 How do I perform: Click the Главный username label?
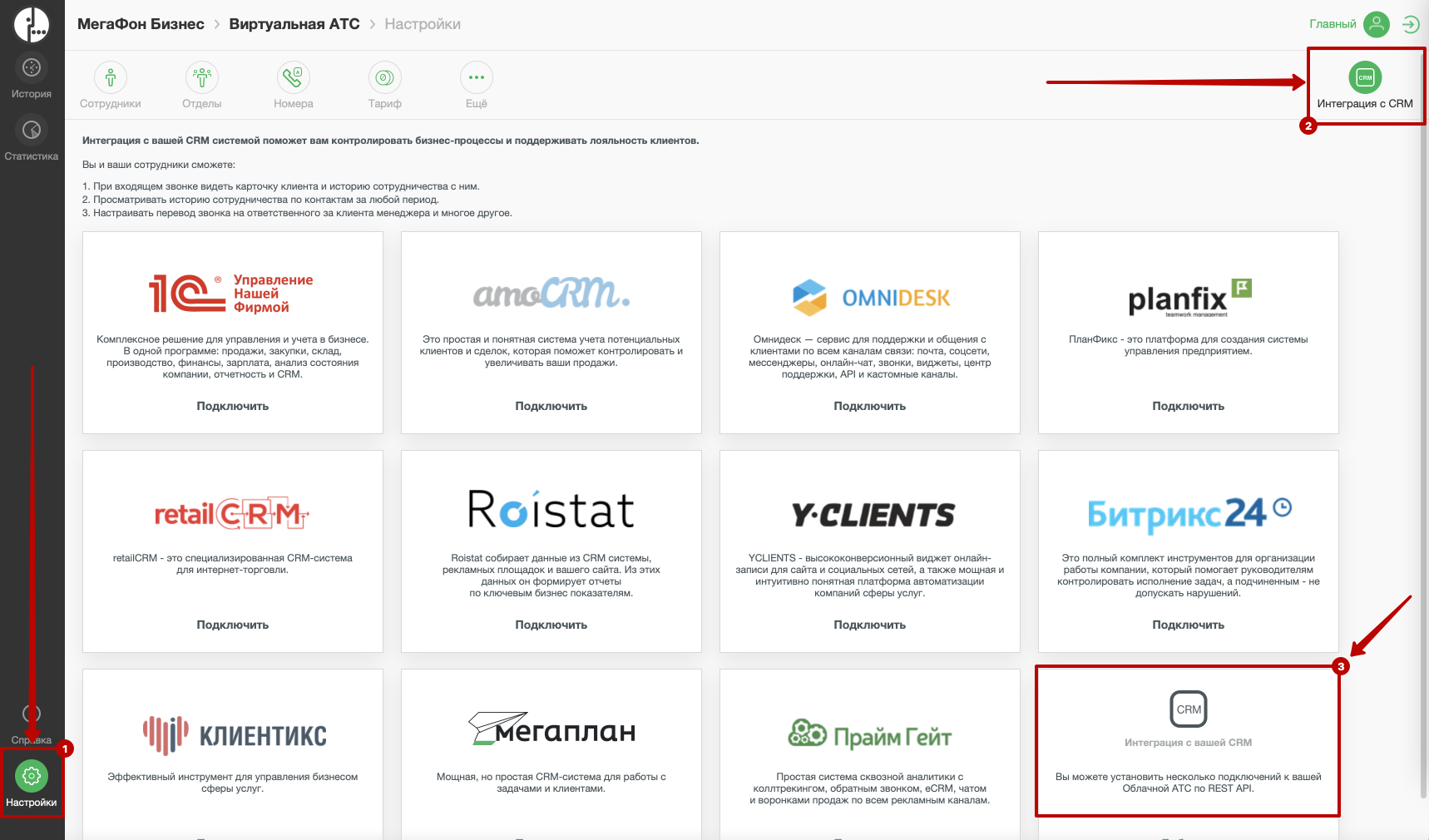1333,24
